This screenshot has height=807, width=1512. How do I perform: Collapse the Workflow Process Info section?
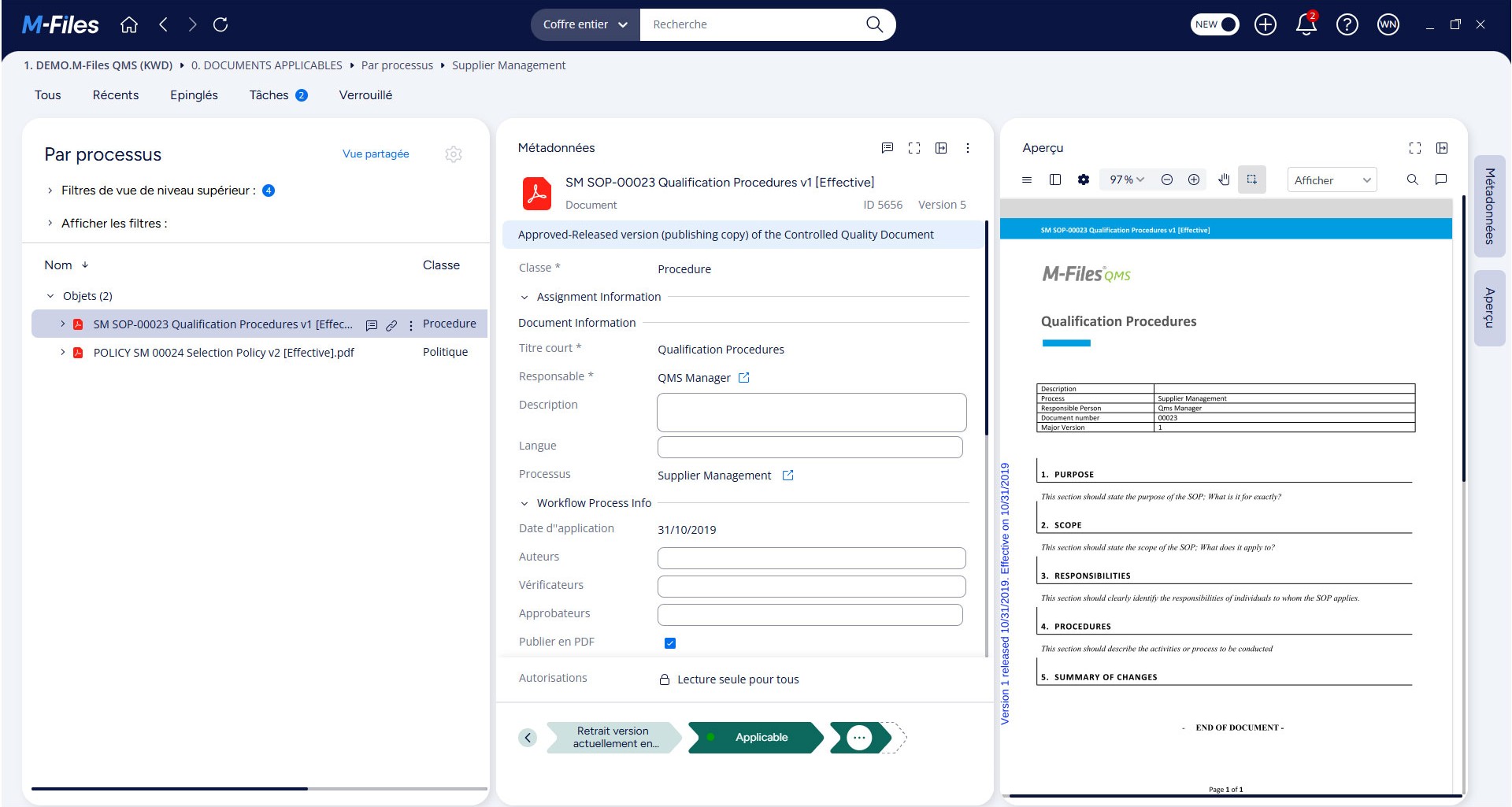(524, 504)
